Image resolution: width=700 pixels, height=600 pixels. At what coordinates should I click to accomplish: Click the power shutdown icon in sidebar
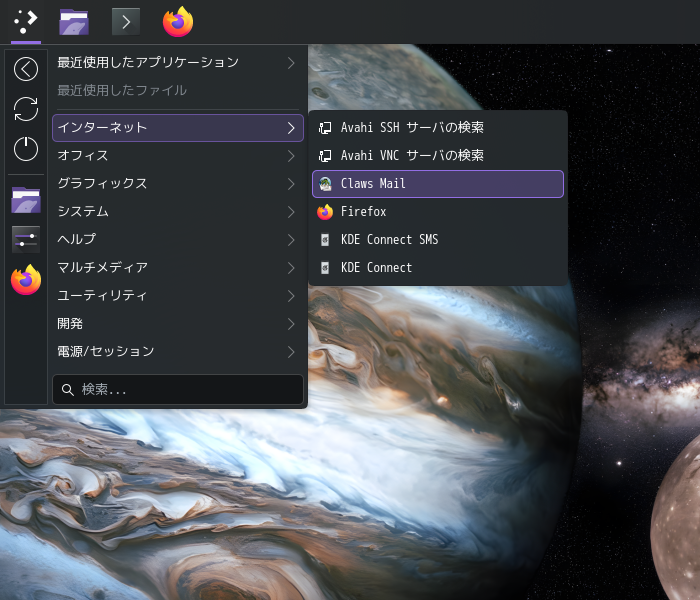point(26,149)
